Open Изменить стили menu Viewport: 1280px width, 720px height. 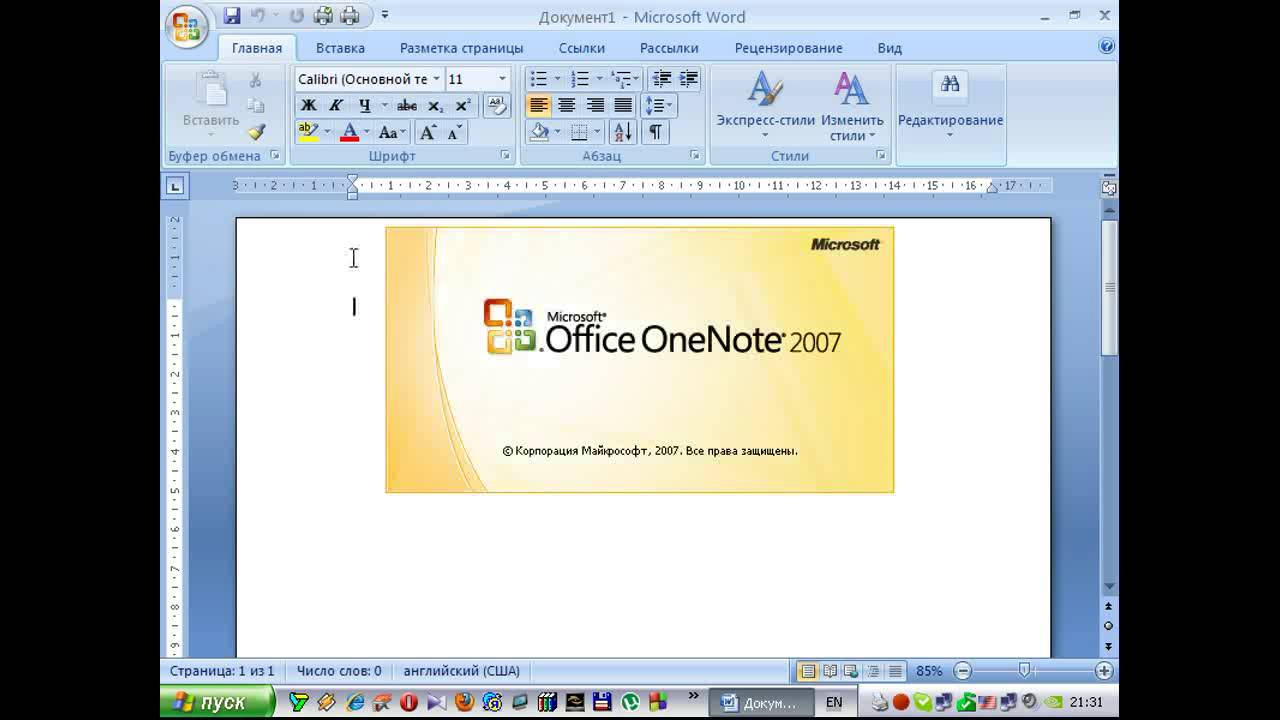pyautogui.click(x=852, y=106)
